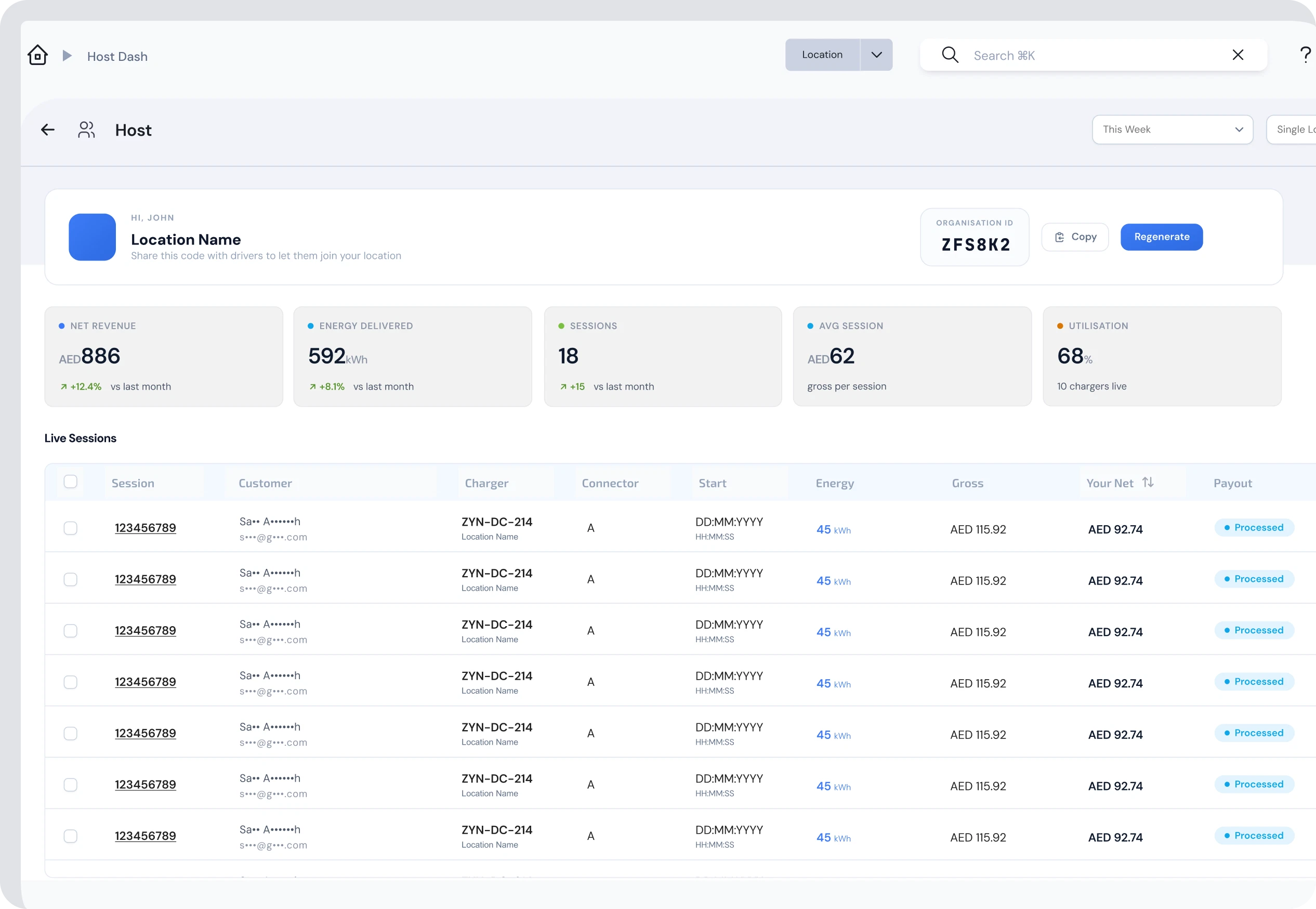The width and height of the screenshot is (1316, 909).
Task: Open fourth row session 123456789 link
Action: click(x=145, y=682)
